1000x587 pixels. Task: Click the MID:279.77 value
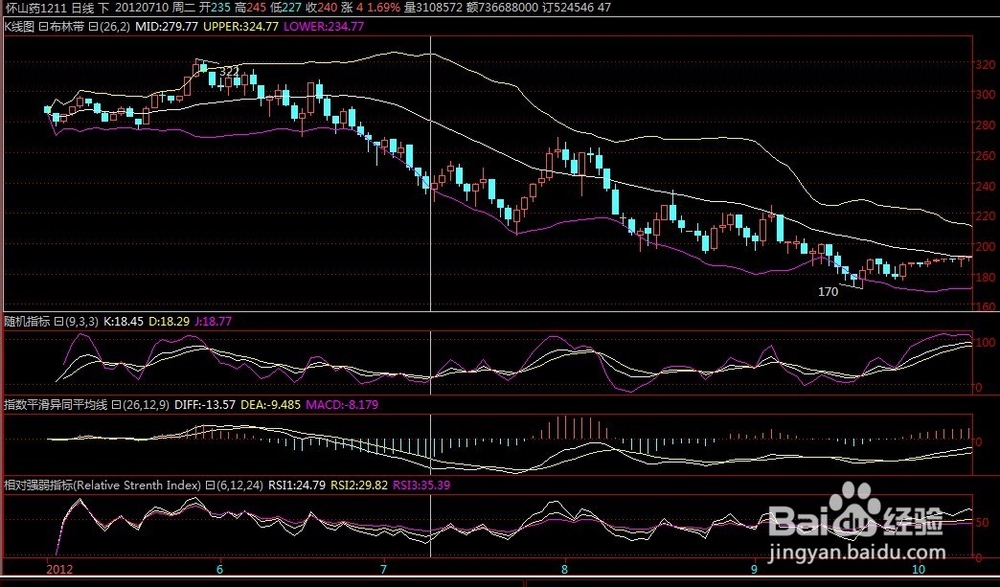(x=166, y=27)
